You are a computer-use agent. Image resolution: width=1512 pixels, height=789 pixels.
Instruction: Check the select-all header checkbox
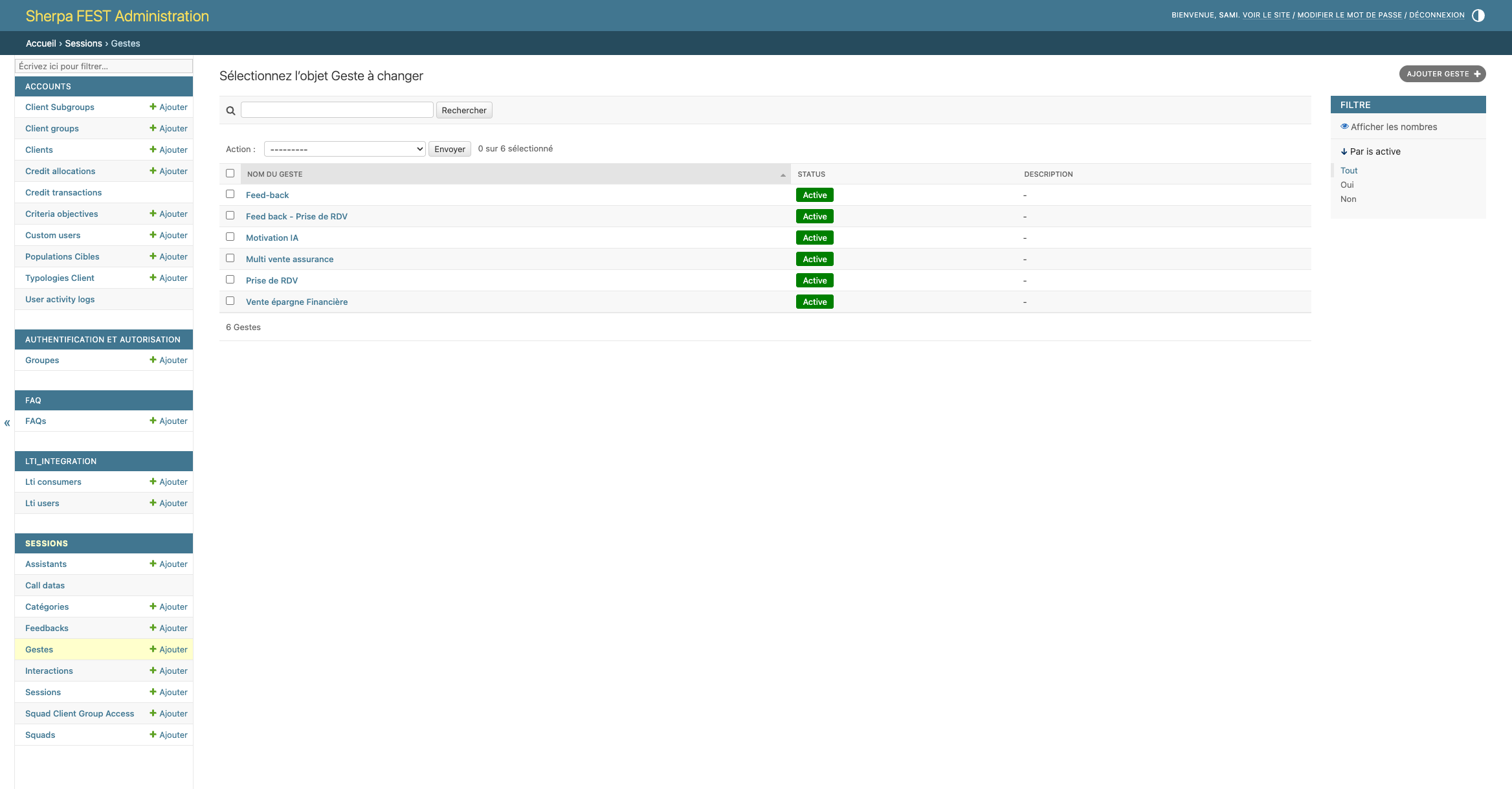coord(230,173)
